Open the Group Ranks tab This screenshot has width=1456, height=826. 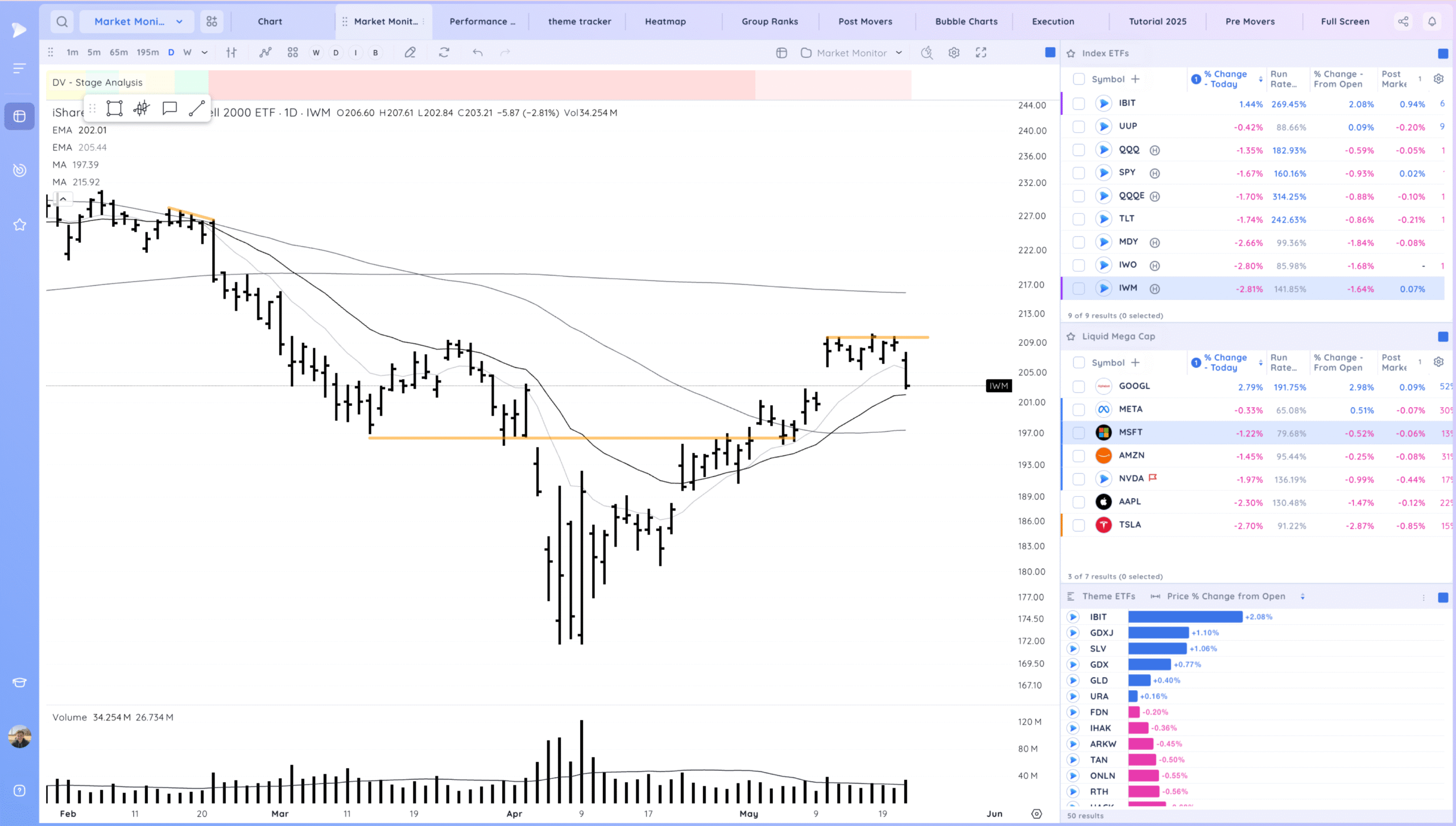point(770,22)
